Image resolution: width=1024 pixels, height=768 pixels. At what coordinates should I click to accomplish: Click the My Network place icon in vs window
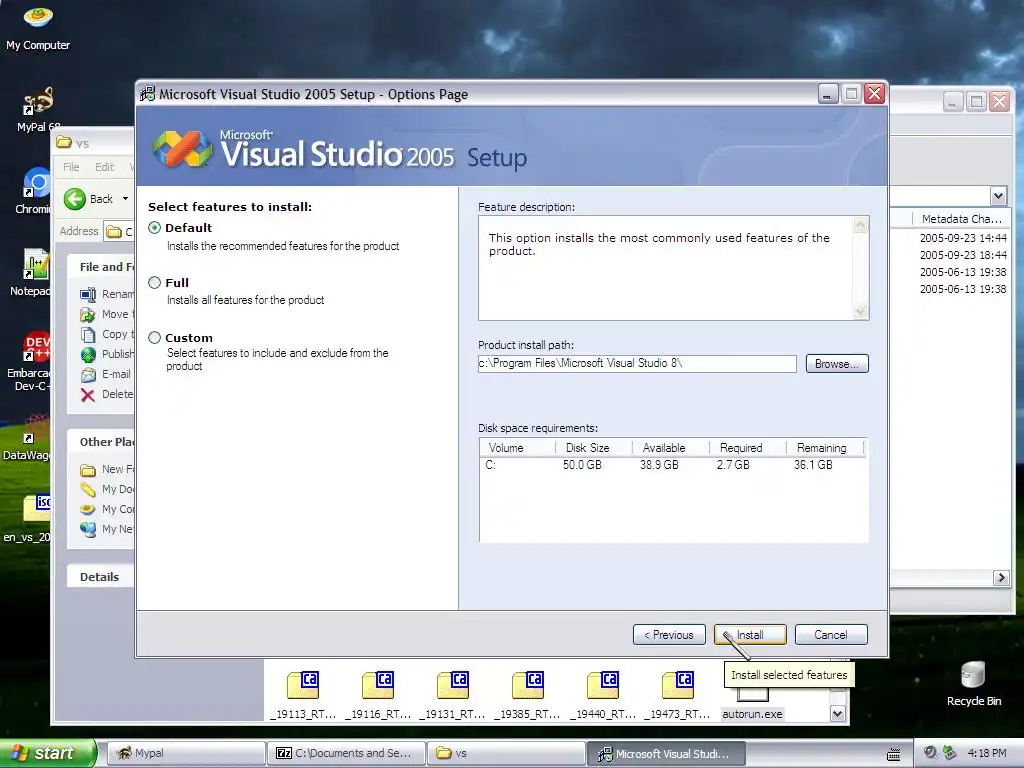tap(88, 529)
